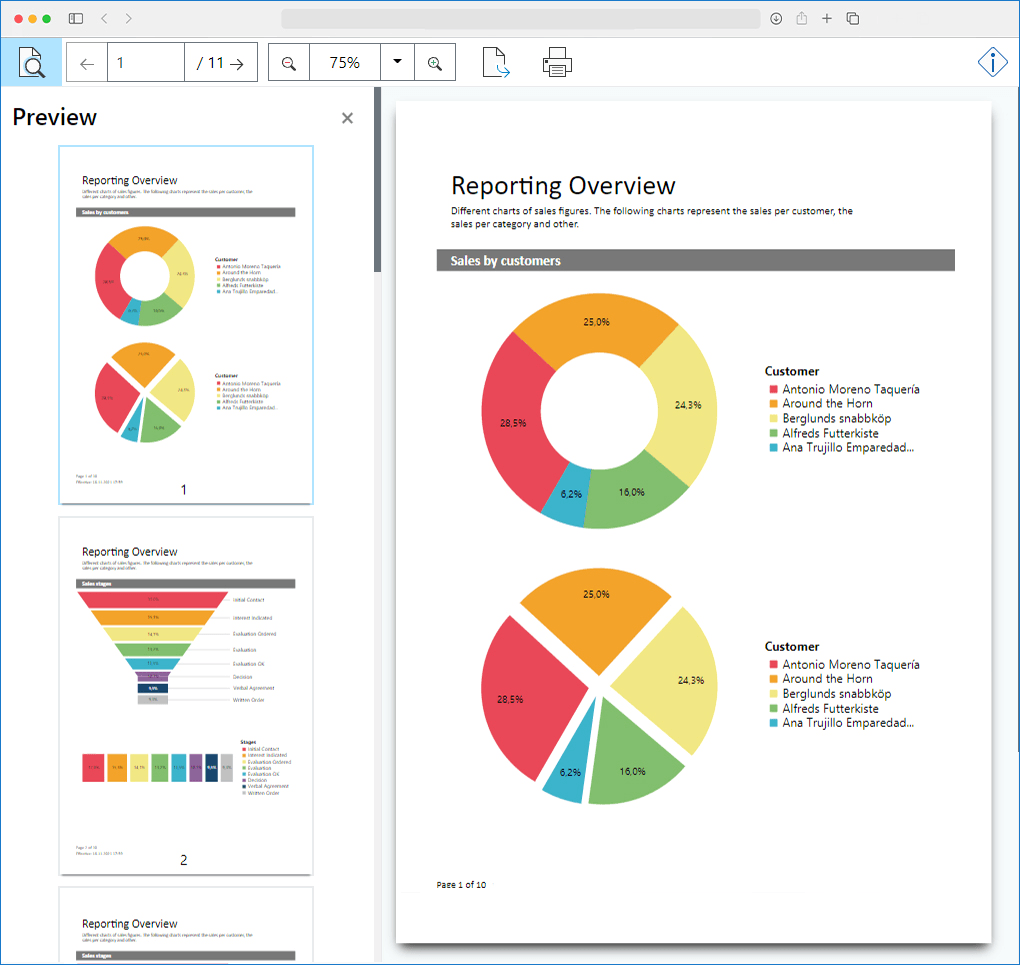Toggle the browser sidebar icon

click(x=76, y=19)
